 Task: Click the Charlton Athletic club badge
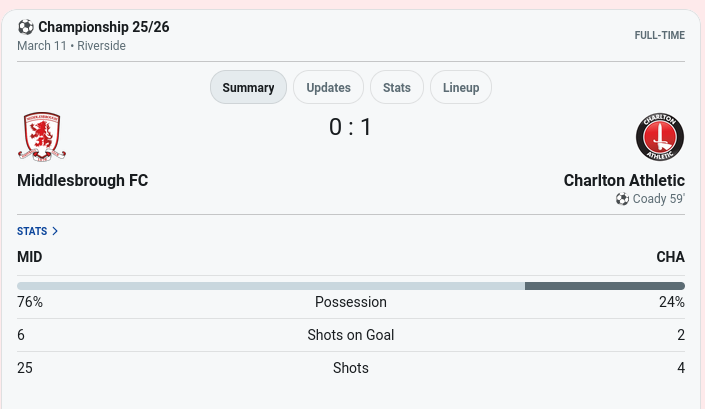point(660,137)
